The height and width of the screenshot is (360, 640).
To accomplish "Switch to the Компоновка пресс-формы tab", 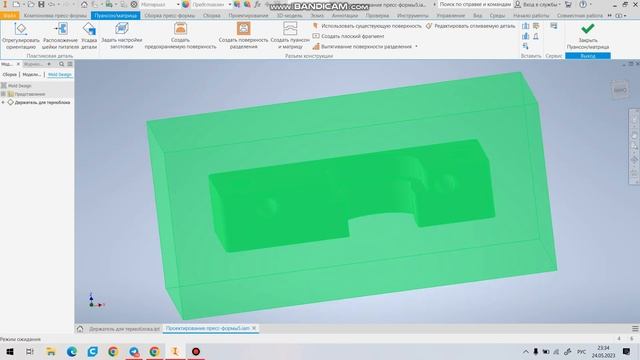I will pyautogui.click(x=55, y=16).
